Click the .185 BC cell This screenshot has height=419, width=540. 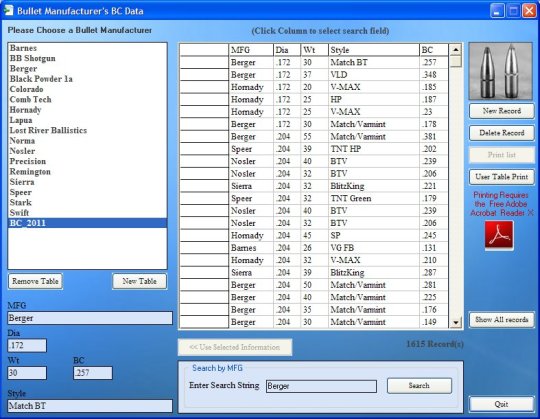coord(434,87)
